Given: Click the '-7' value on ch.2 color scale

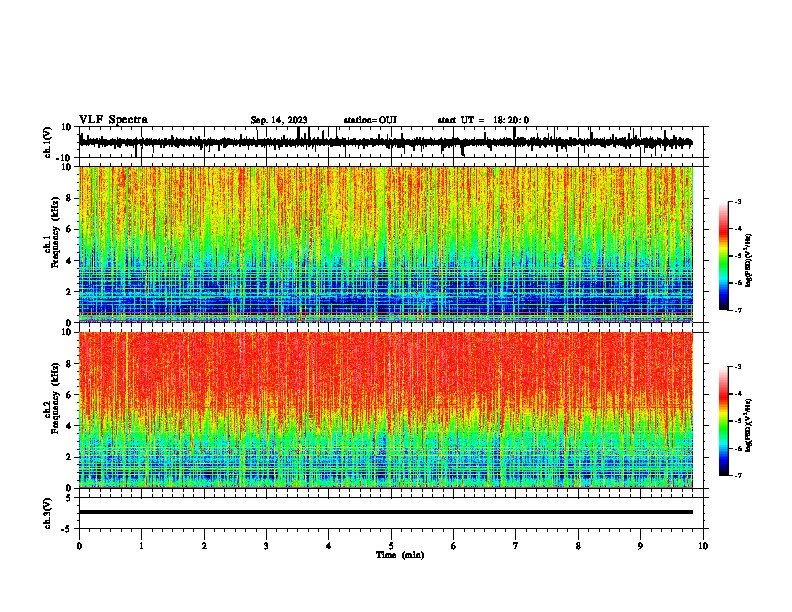Looking at the screenshot, I should [x=737, y=476].
